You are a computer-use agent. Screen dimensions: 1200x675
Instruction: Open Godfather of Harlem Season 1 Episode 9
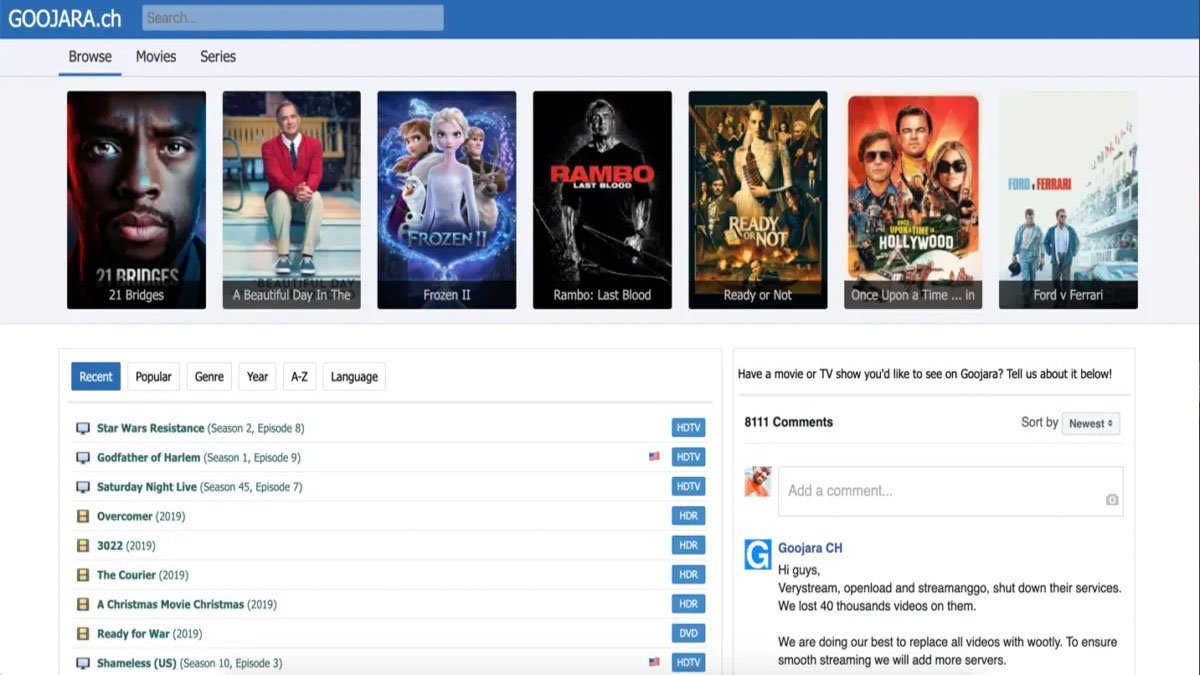198,458
